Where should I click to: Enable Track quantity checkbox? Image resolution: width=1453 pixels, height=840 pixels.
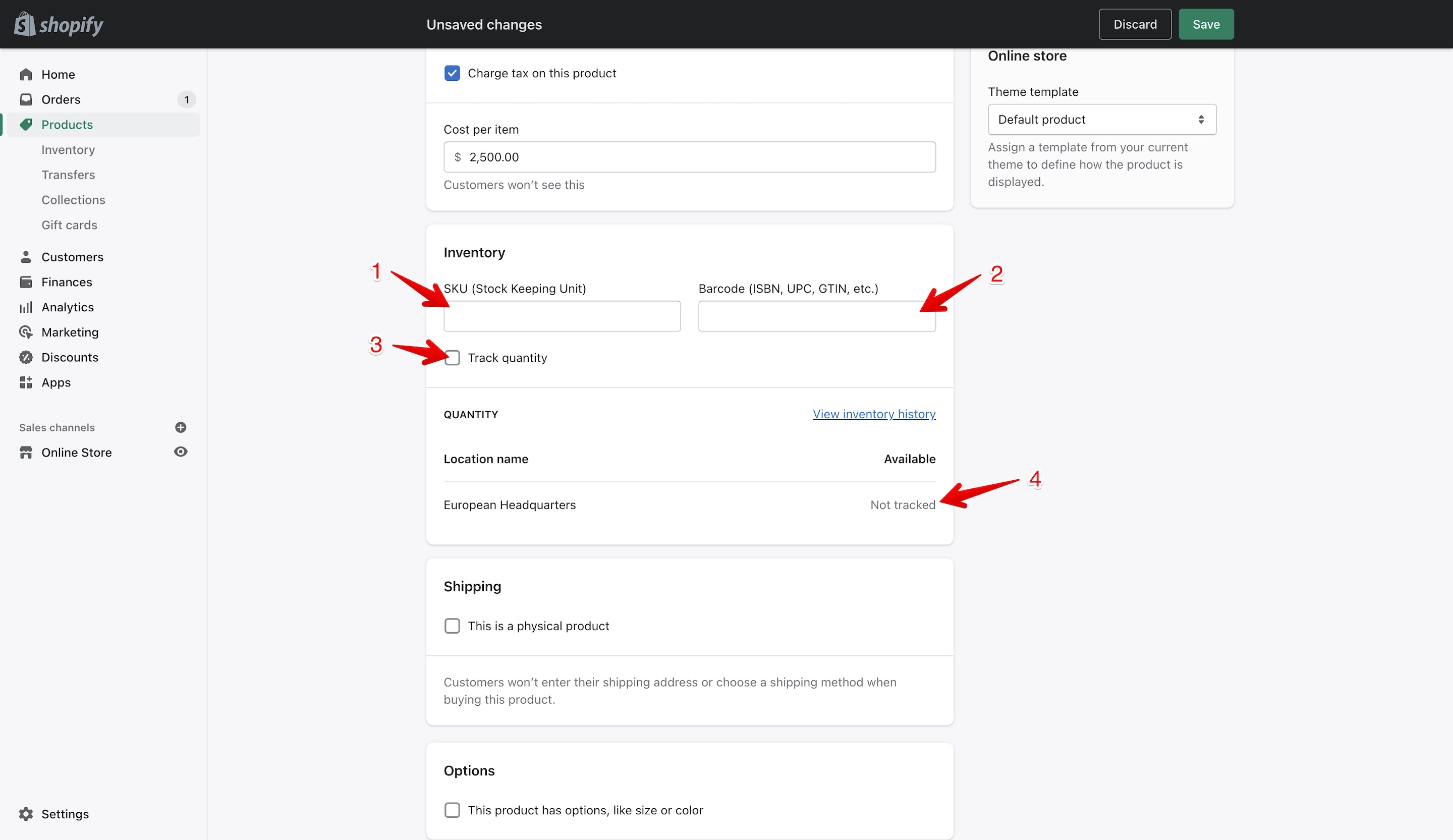452,358
